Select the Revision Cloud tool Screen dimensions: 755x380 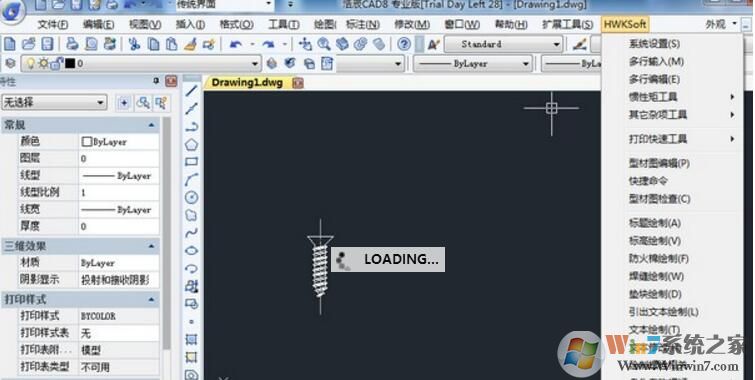(192, 215)
